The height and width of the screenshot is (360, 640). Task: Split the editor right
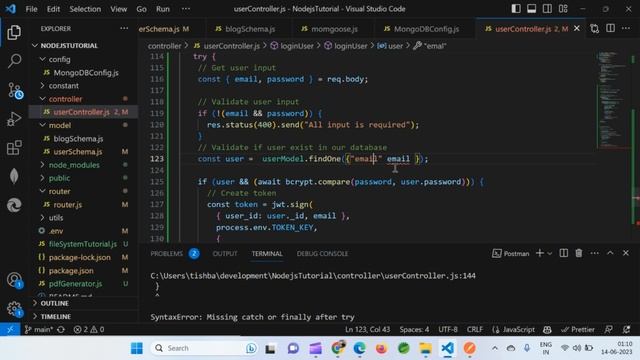(x=610, y=28)
